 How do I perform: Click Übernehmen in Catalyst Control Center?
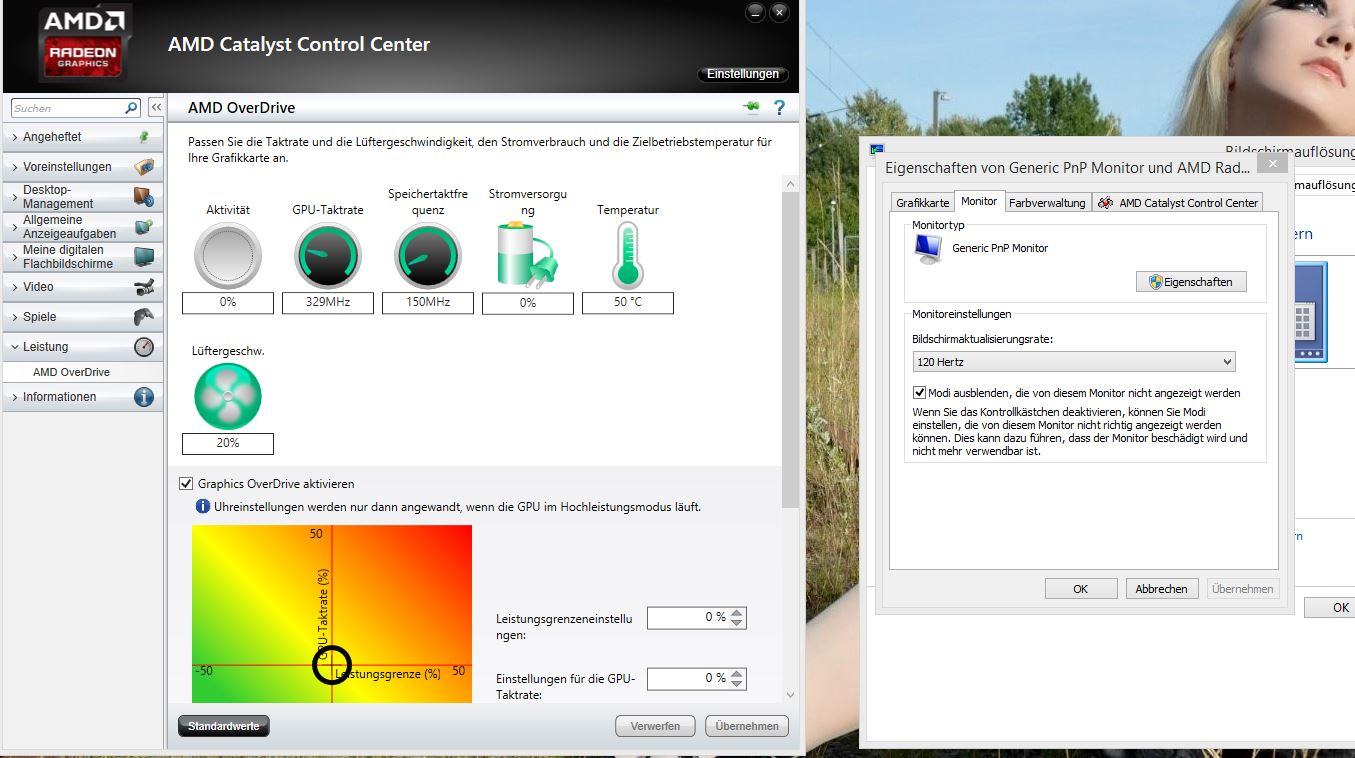tap(747, 726)
